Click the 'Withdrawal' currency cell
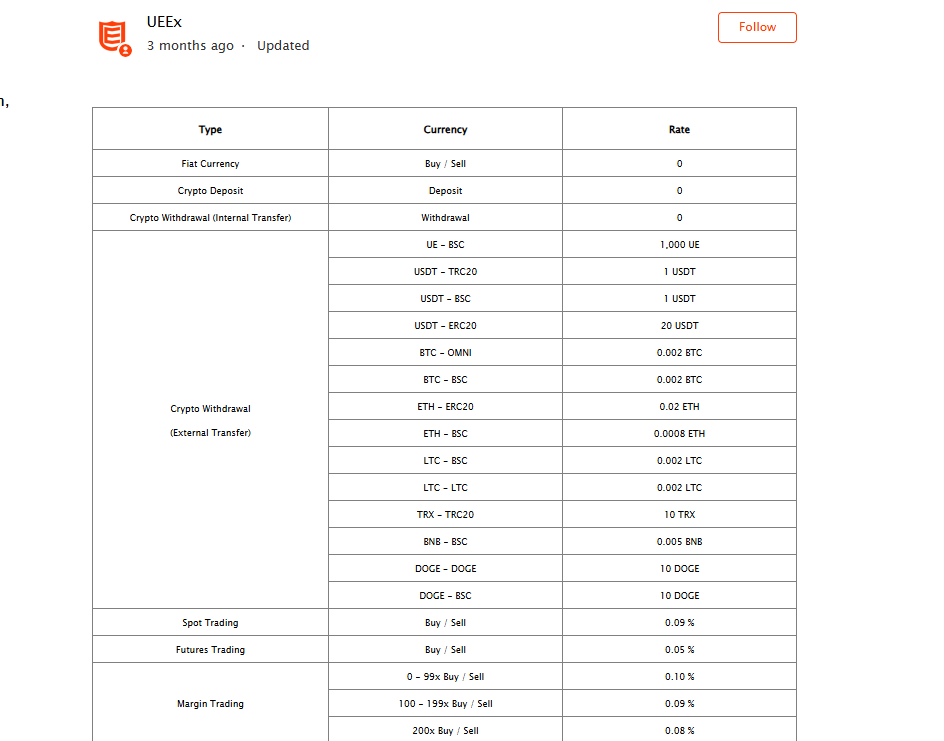The image size is (944, 741). (445, 218)
